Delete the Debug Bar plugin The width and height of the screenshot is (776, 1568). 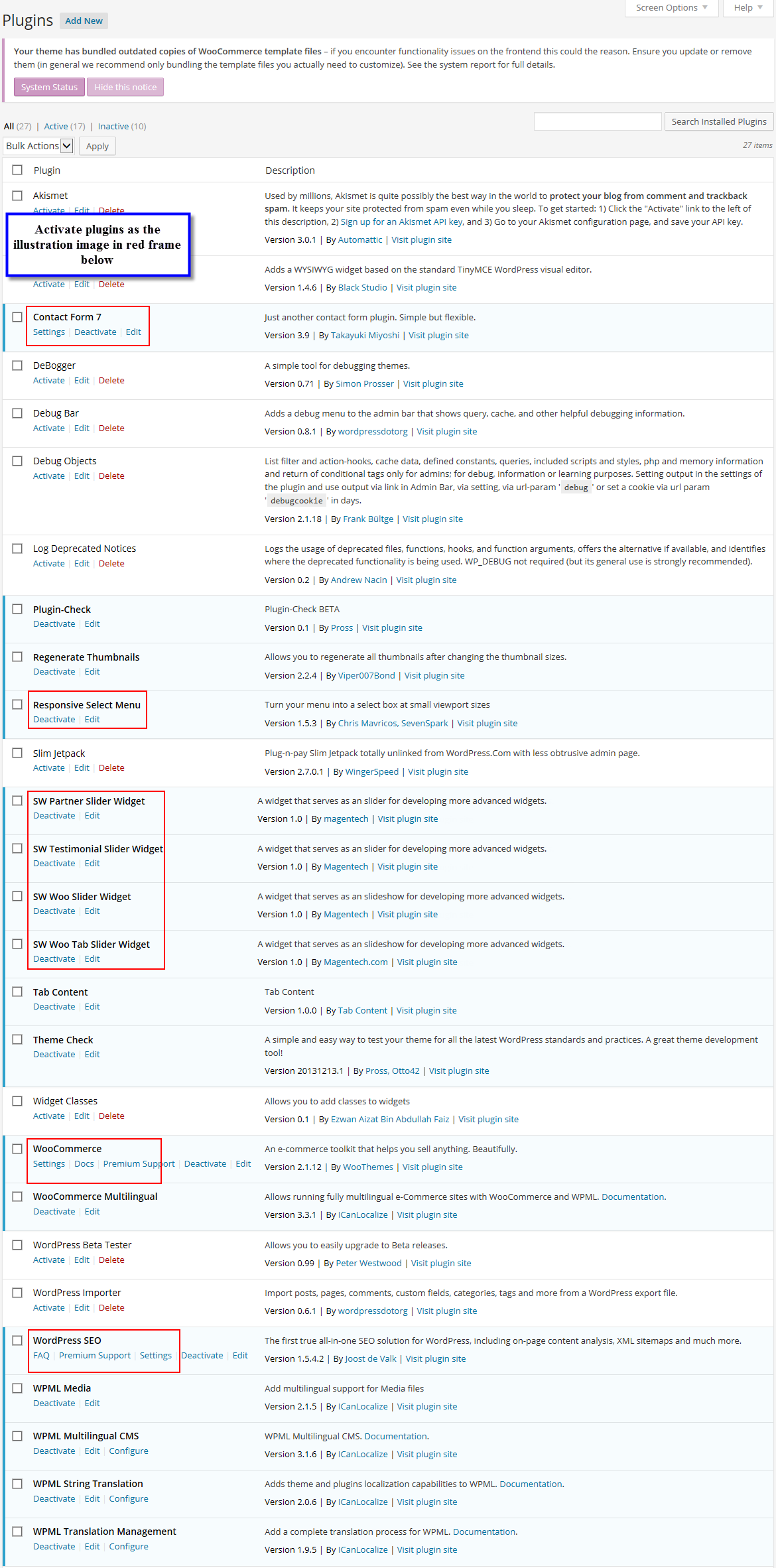click(111, 428)
